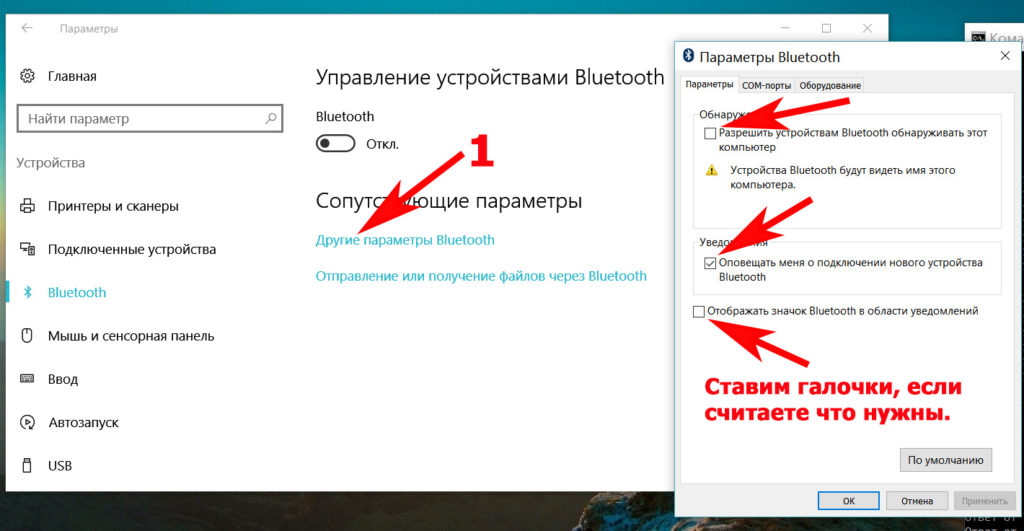This screenshot has width=1024, height=531.
Task: Click the USB icon in sidebar
Action: (x=27, y=466)
